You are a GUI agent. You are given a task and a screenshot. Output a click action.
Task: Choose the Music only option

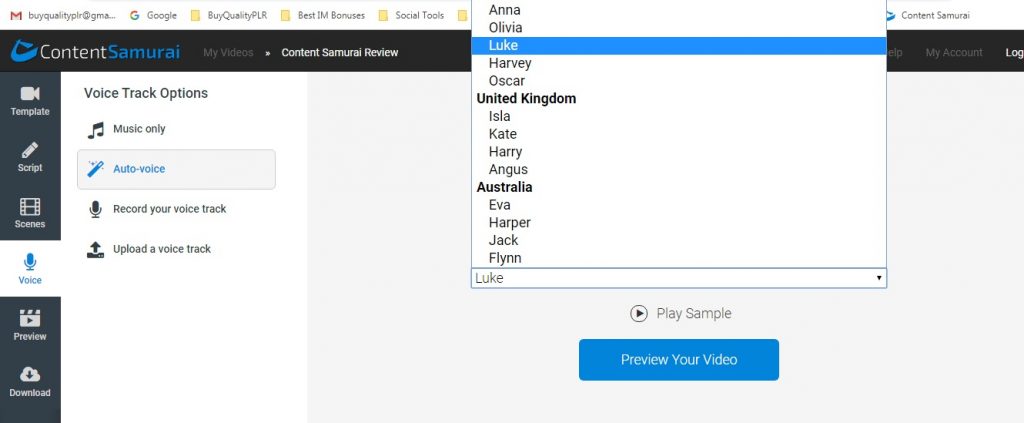[x=176, y=129]
